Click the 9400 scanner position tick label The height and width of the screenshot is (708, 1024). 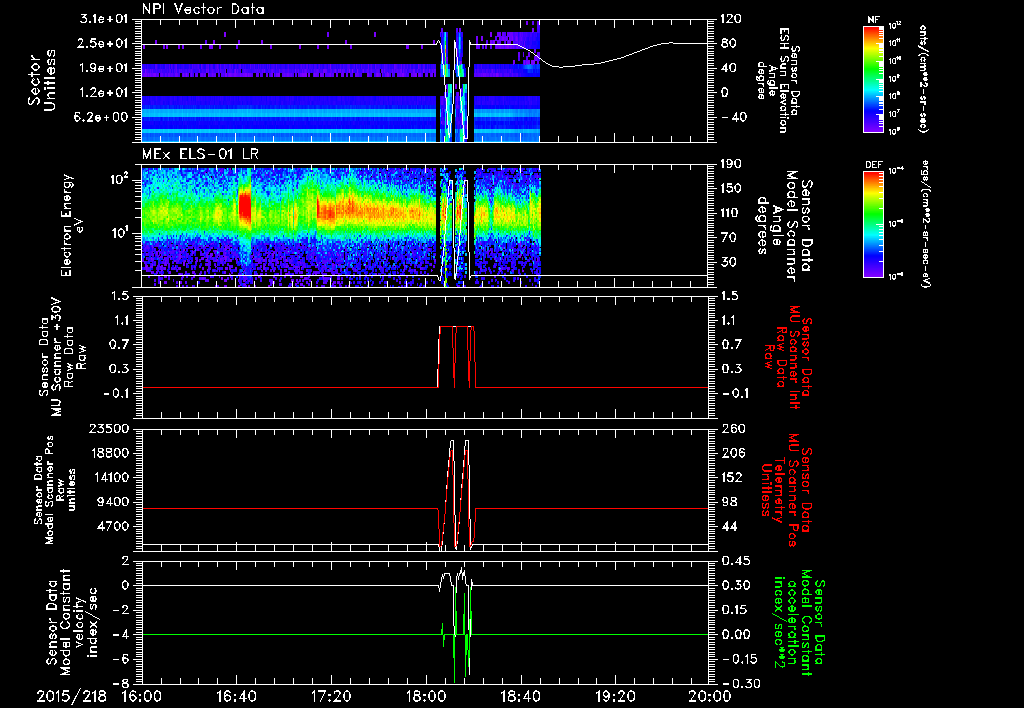click(114, 502)
